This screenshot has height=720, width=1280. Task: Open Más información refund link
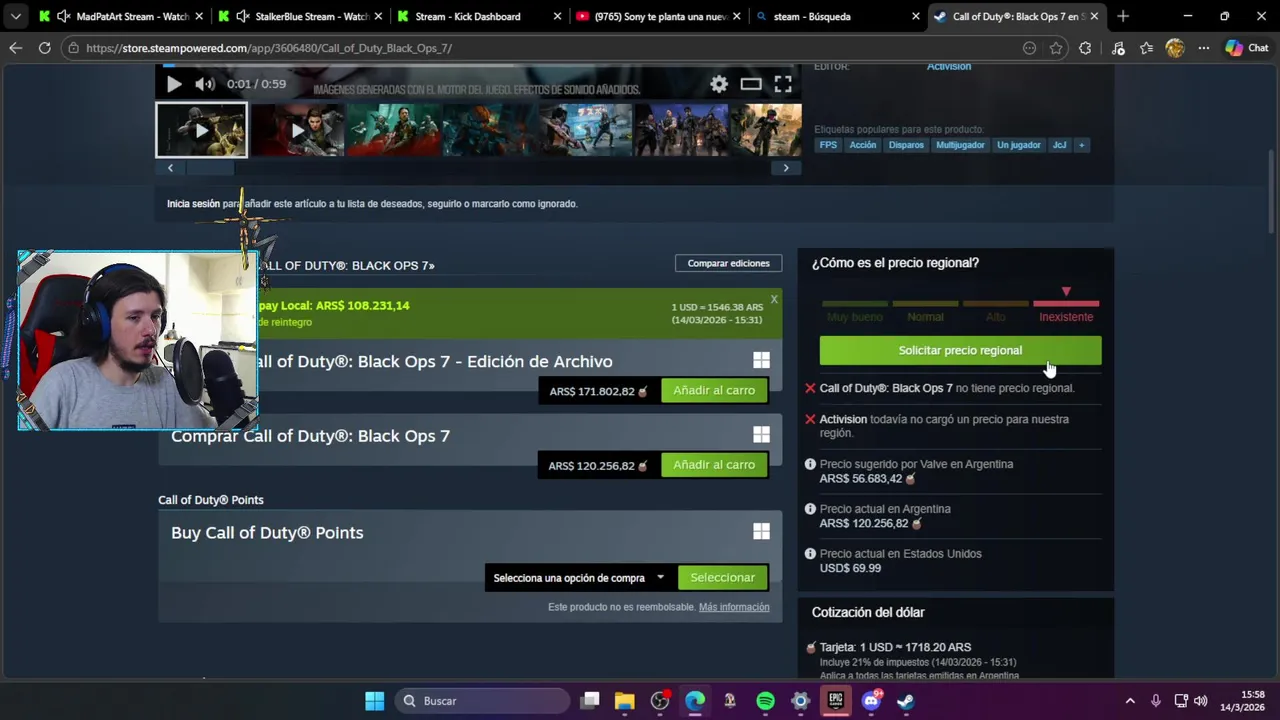(734, 607)
